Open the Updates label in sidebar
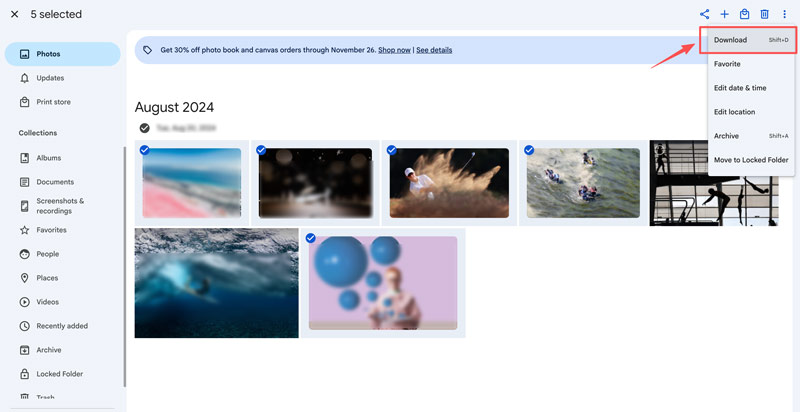Viewport: 800px width, 412px height. pos(50,78)
